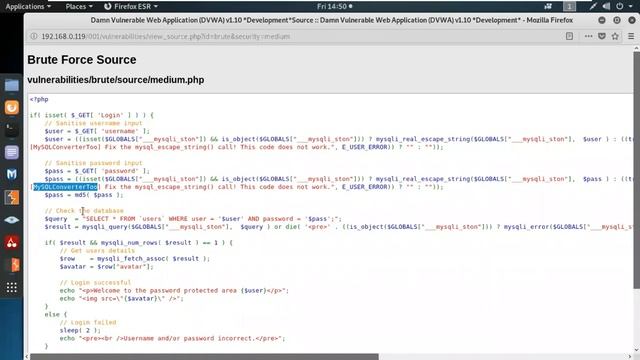Open the orange bolt icon above app grid

click(x=11, y=265)
